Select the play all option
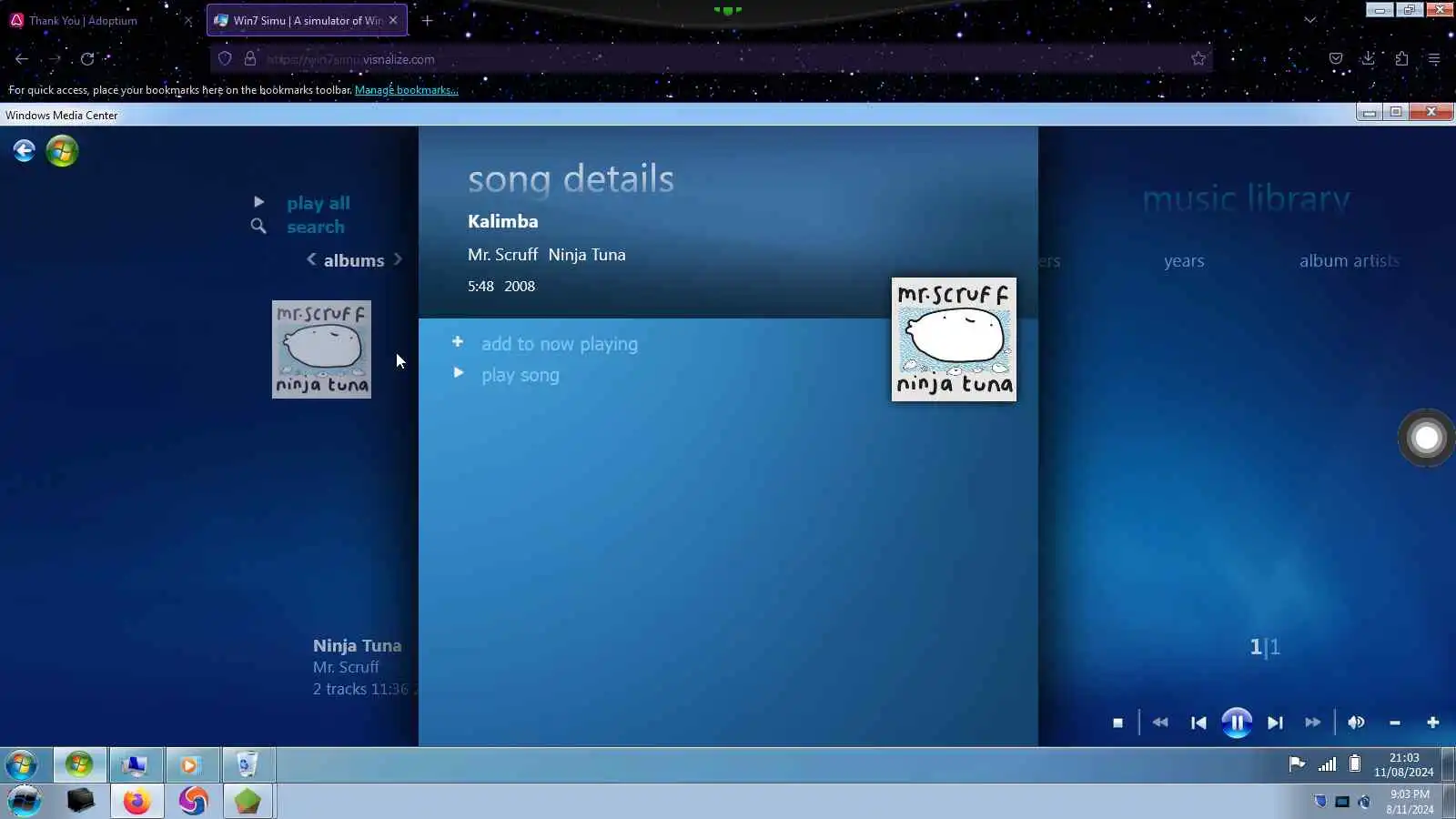1456x819 pixels. pos(318,203)
